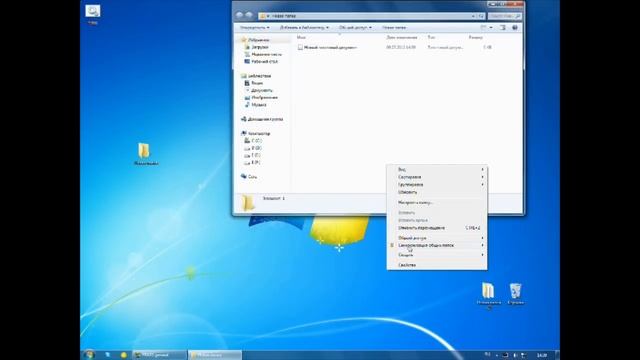Click the folder icon in the address bar

tap(263, 16)
